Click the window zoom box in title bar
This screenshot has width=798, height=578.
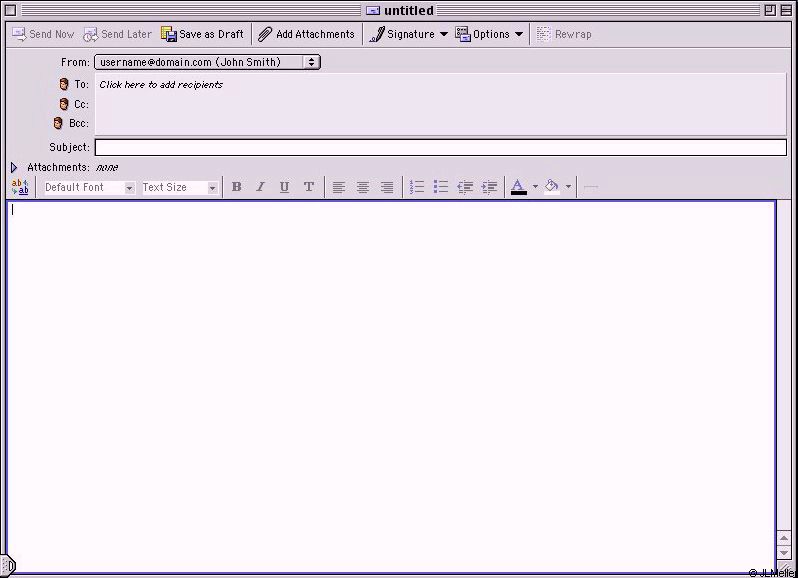pyautogui.click(x=770, y=10)
